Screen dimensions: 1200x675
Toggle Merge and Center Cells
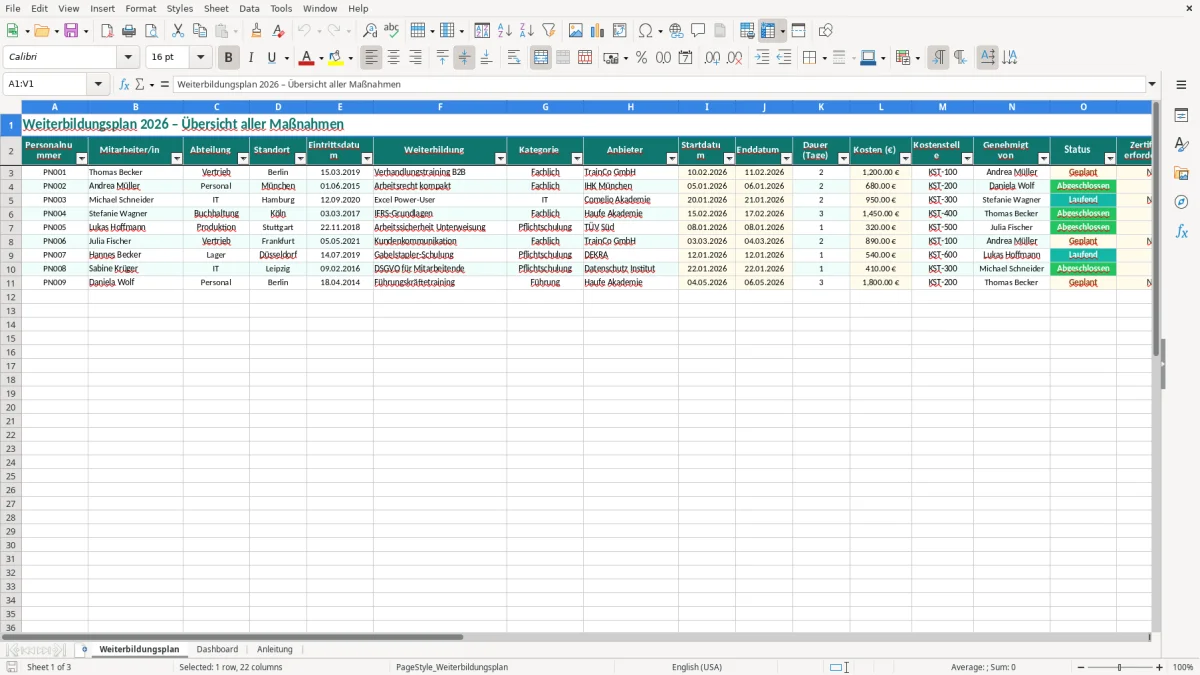tap(541, 58)
